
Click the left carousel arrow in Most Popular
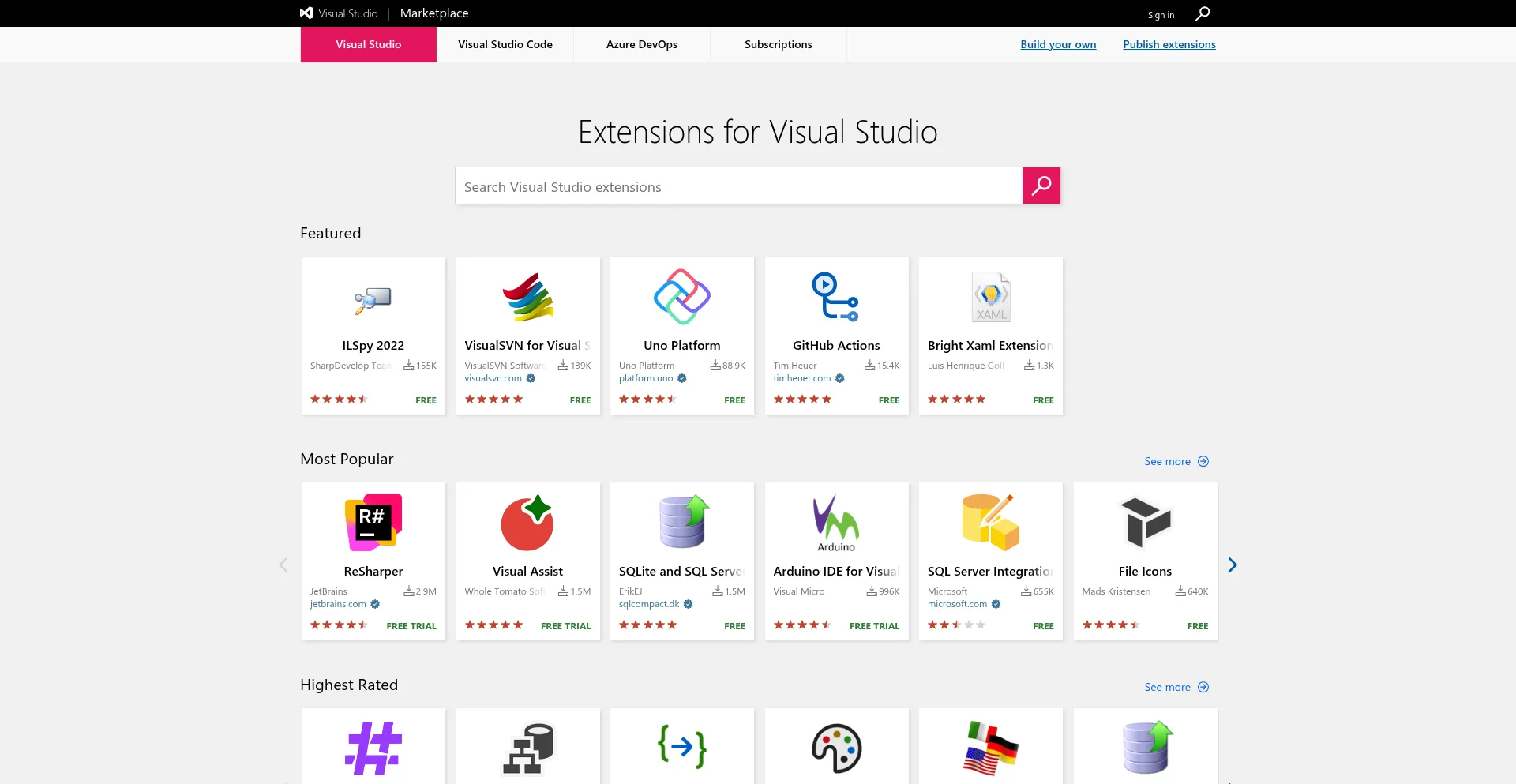[283, 565]
